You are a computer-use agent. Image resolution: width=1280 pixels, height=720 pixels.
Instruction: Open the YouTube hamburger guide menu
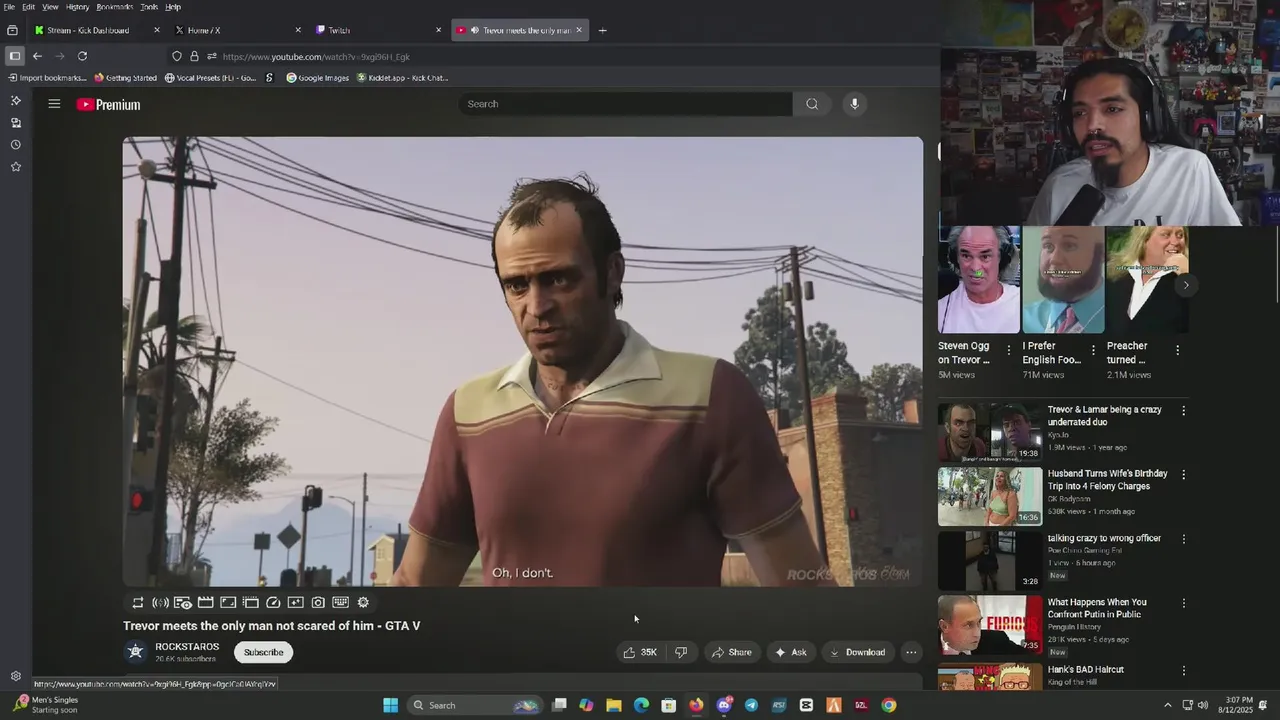click(54, 104)
